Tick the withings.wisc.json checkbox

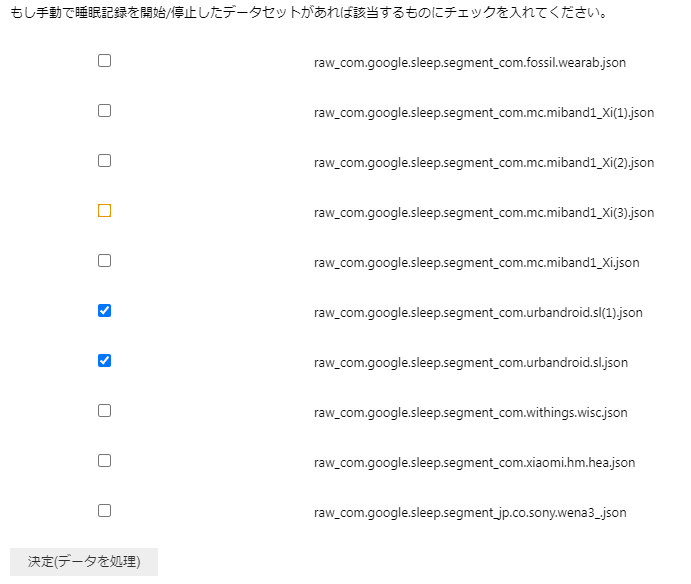point(104,411)
